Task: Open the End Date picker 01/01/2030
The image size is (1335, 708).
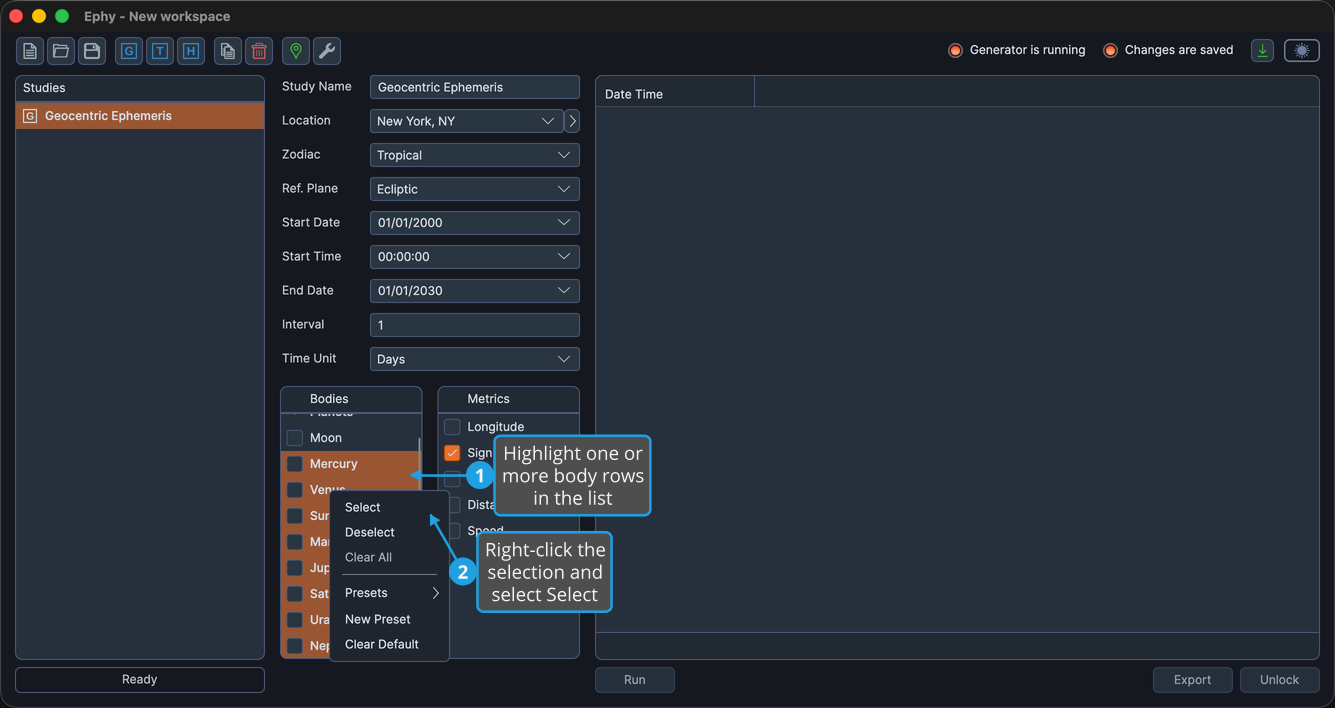Action: tap(475, 291)
